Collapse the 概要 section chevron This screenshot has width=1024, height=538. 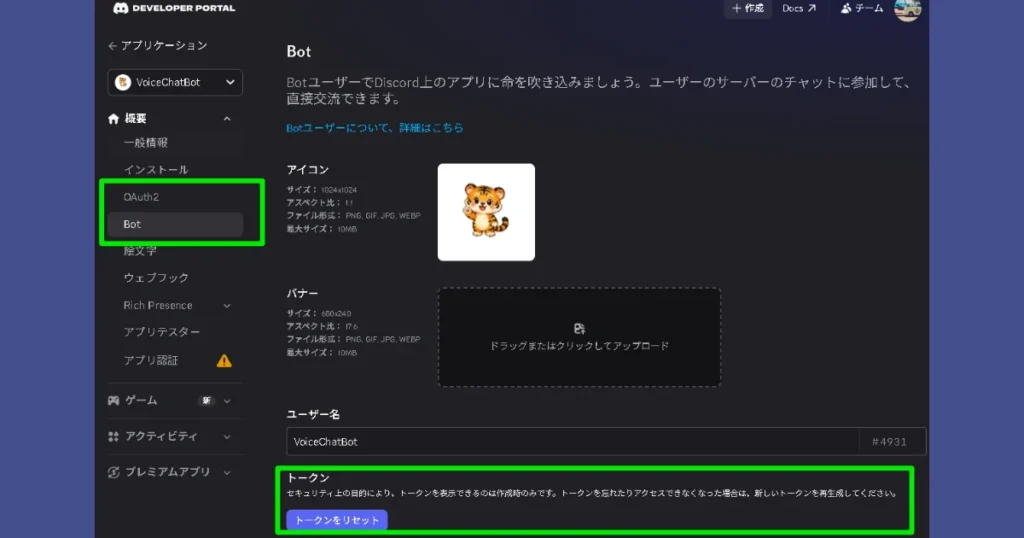[x=227, y=119]
